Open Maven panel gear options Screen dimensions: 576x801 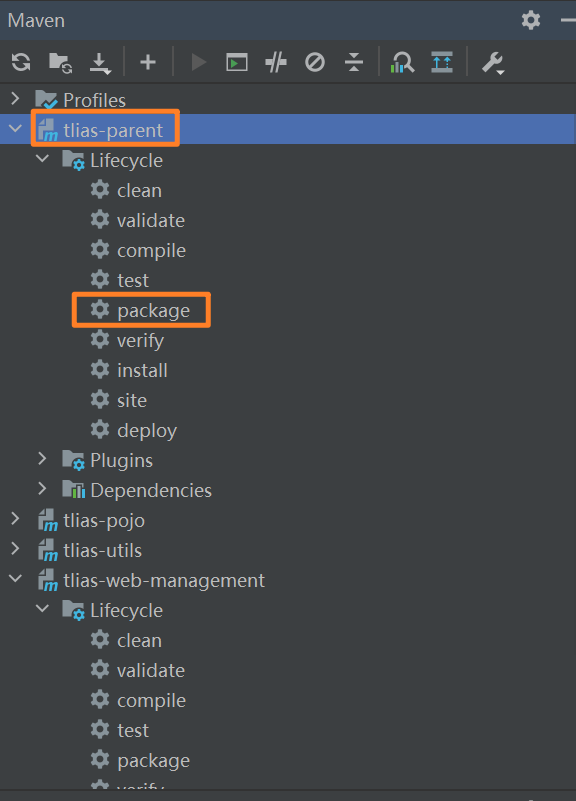tap(531, 20)
